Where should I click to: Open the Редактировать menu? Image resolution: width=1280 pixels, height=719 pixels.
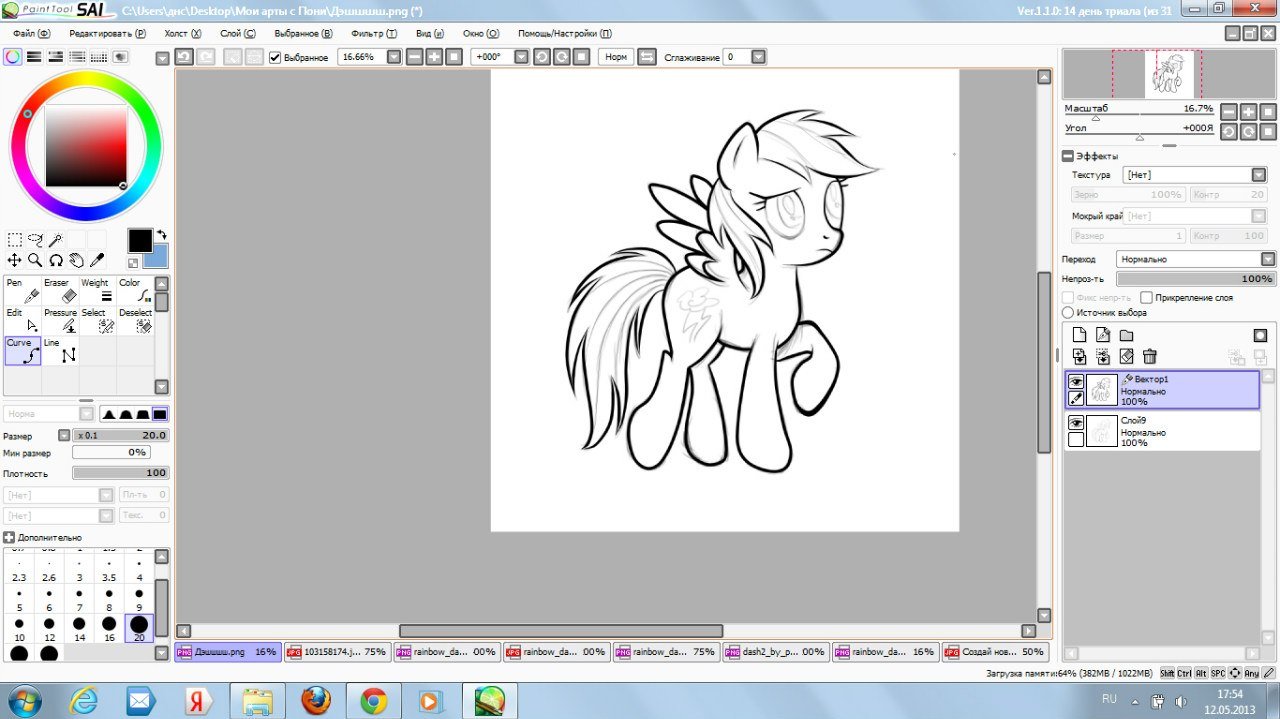(107, 33)
